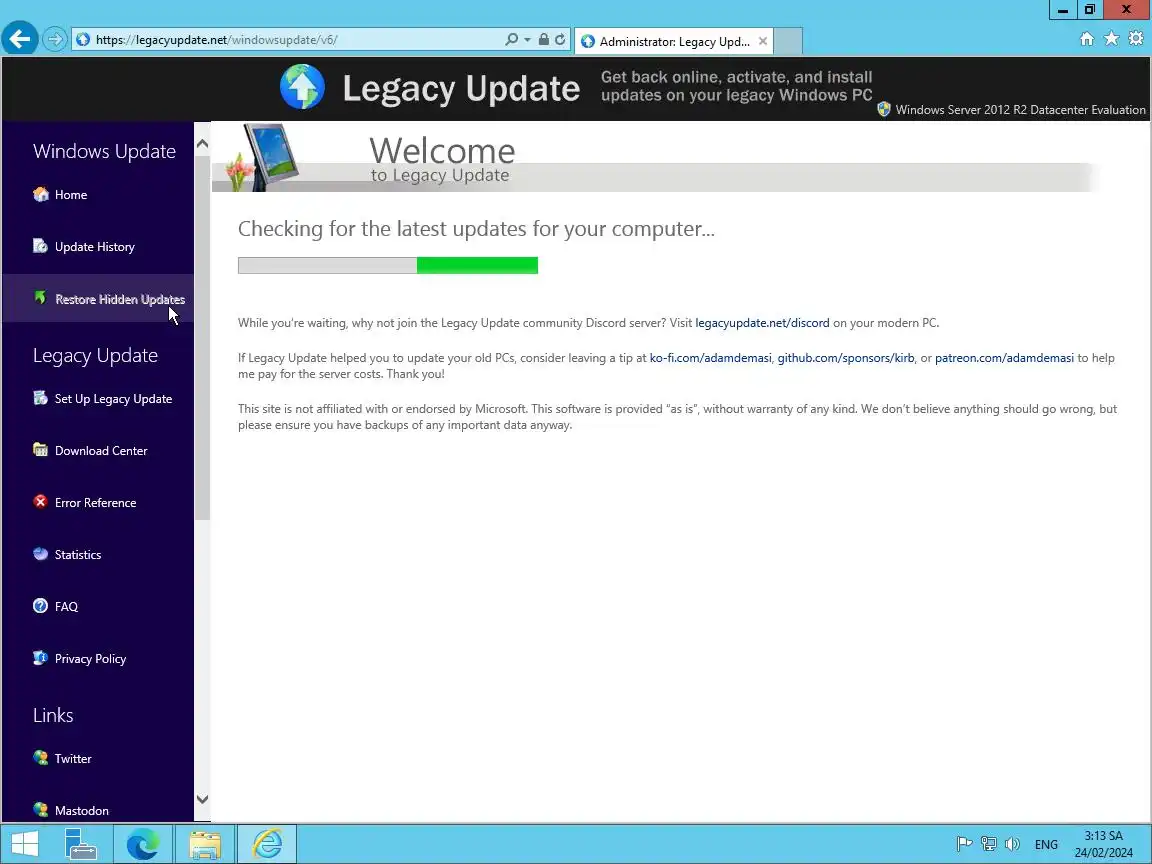Open a new blank browser tab
Viewport: 1152px width, 864px height.
788,41
